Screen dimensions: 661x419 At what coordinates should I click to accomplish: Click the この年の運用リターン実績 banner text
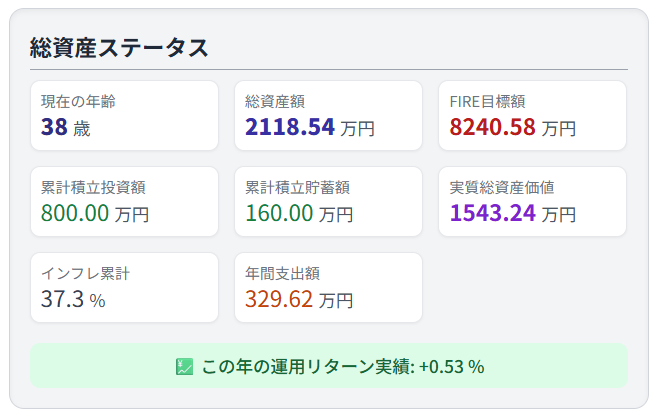(x=307, y=366)
